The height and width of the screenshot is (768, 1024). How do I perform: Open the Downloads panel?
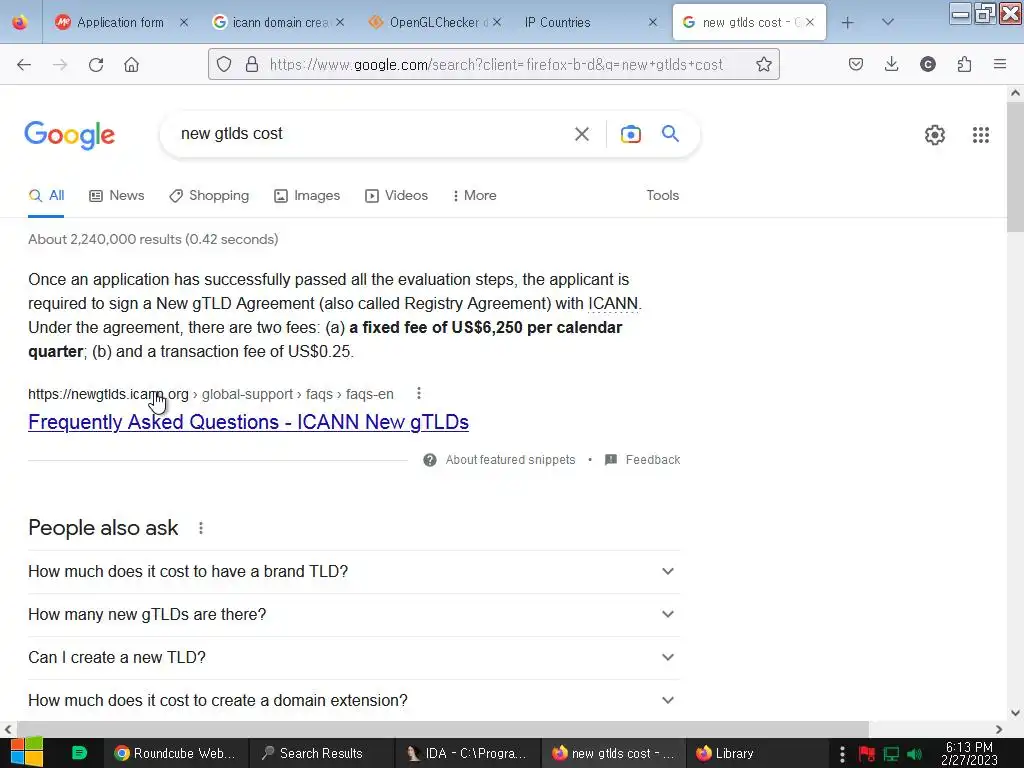[x=891, y=64]
